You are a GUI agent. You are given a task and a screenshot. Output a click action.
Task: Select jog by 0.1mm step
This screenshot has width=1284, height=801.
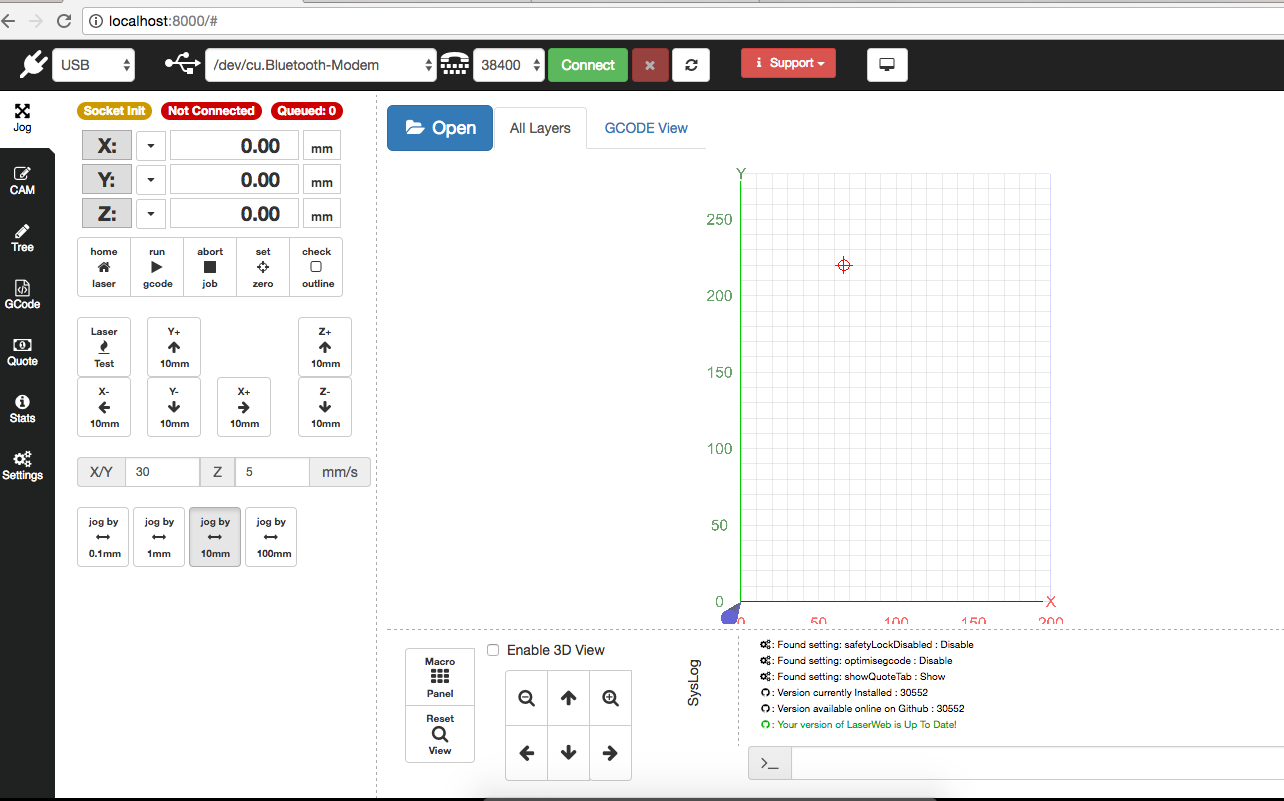coord(103,537)
